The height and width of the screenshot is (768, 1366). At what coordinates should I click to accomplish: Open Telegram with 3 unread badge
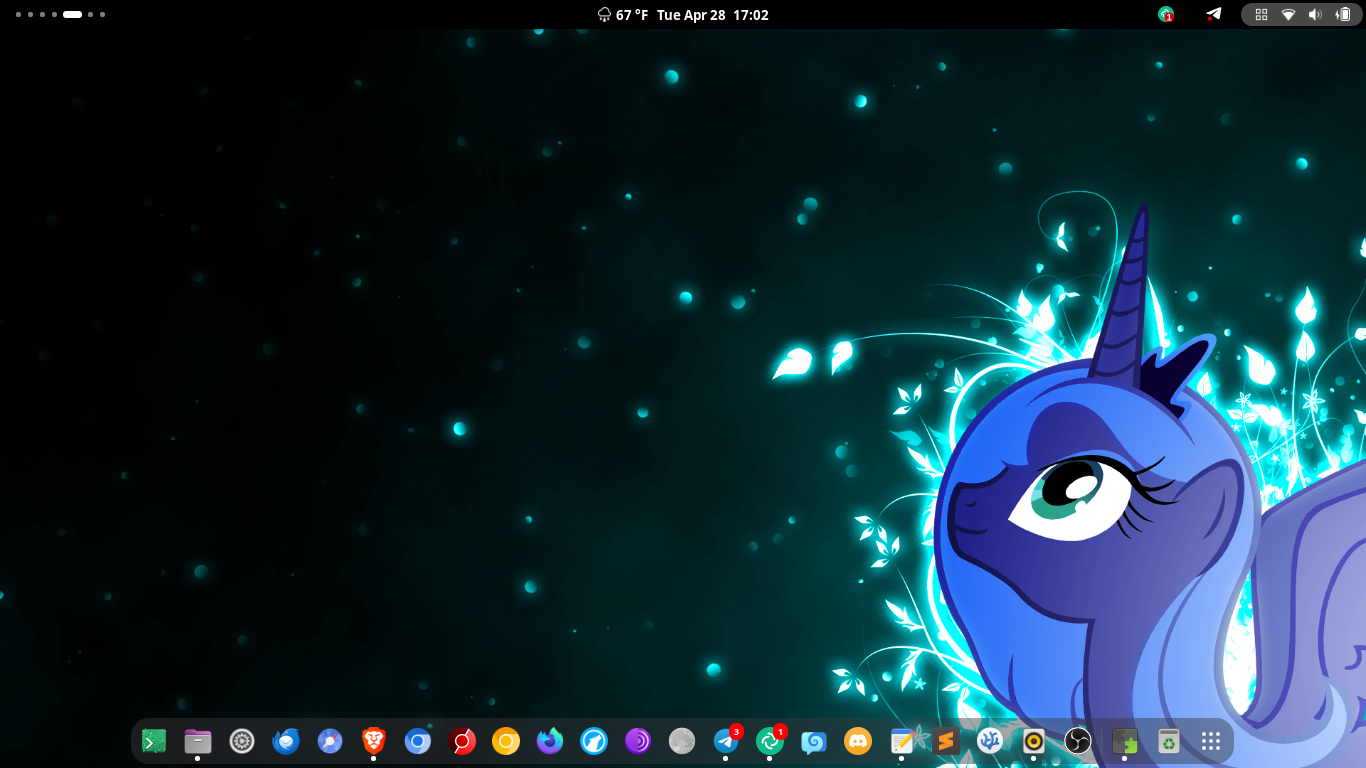726,741
